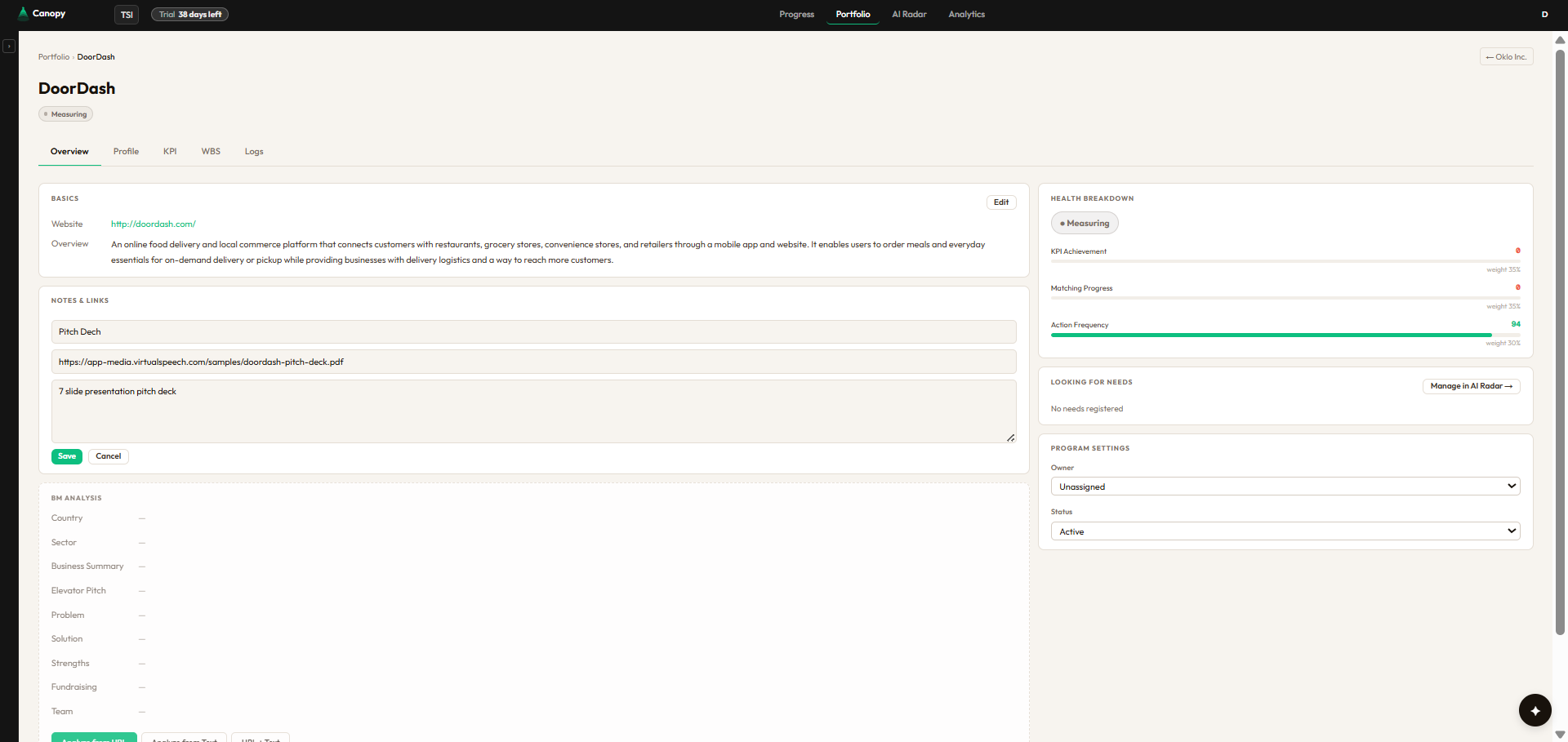Viewport: 1568px width, 742px height.
Task: Open the user avatar "D" menu
Action: (1544, 15)
